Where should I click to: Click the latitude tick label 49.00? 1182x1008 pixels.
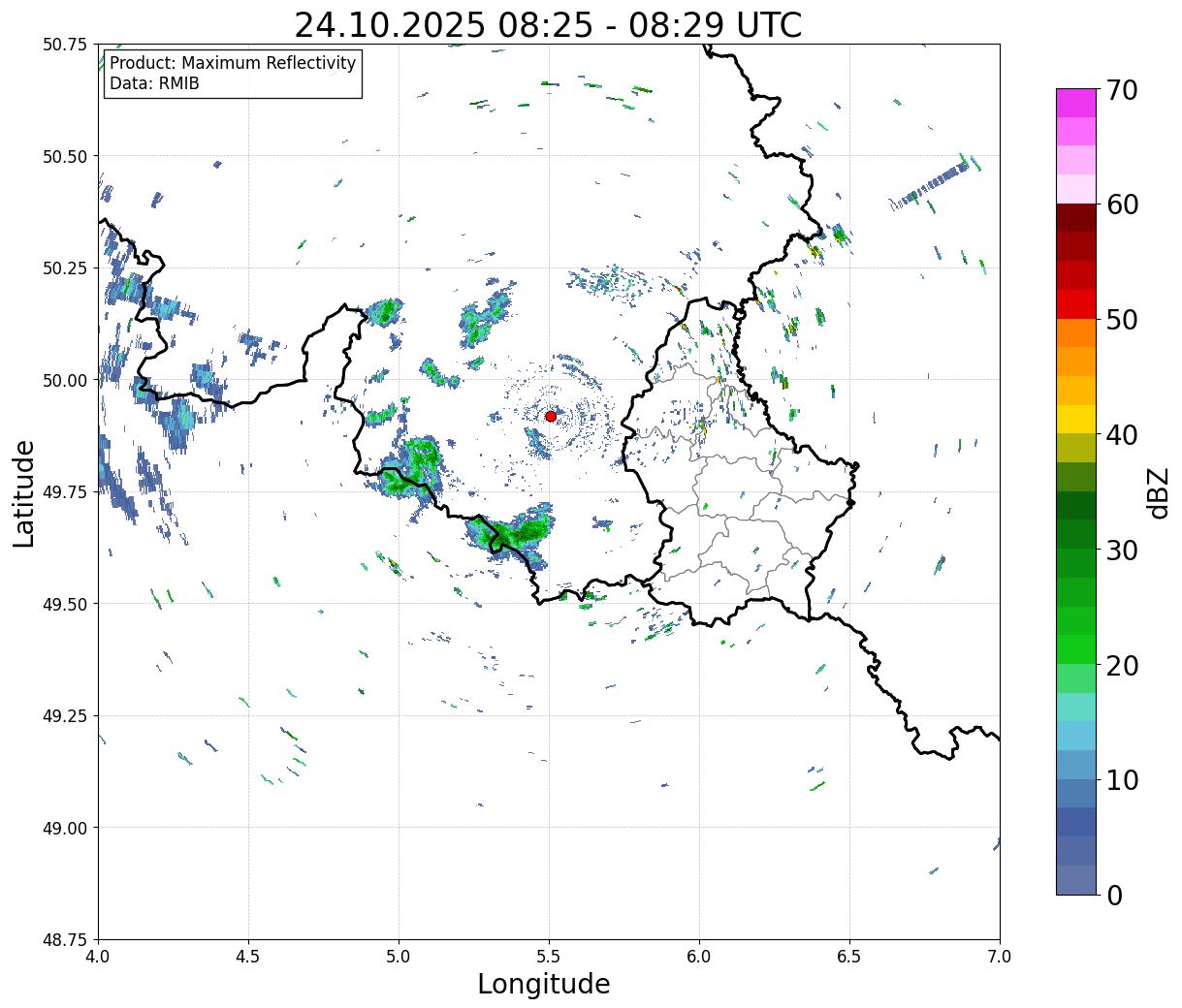coord(65,828)
